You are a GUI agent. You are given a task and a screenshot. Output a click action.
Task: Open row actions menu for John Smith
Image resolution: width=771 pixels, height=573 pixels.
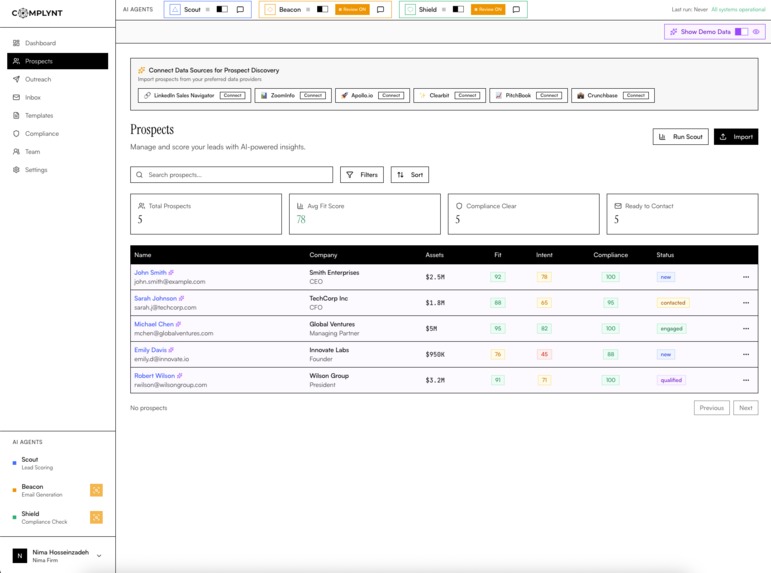[746, 277]
